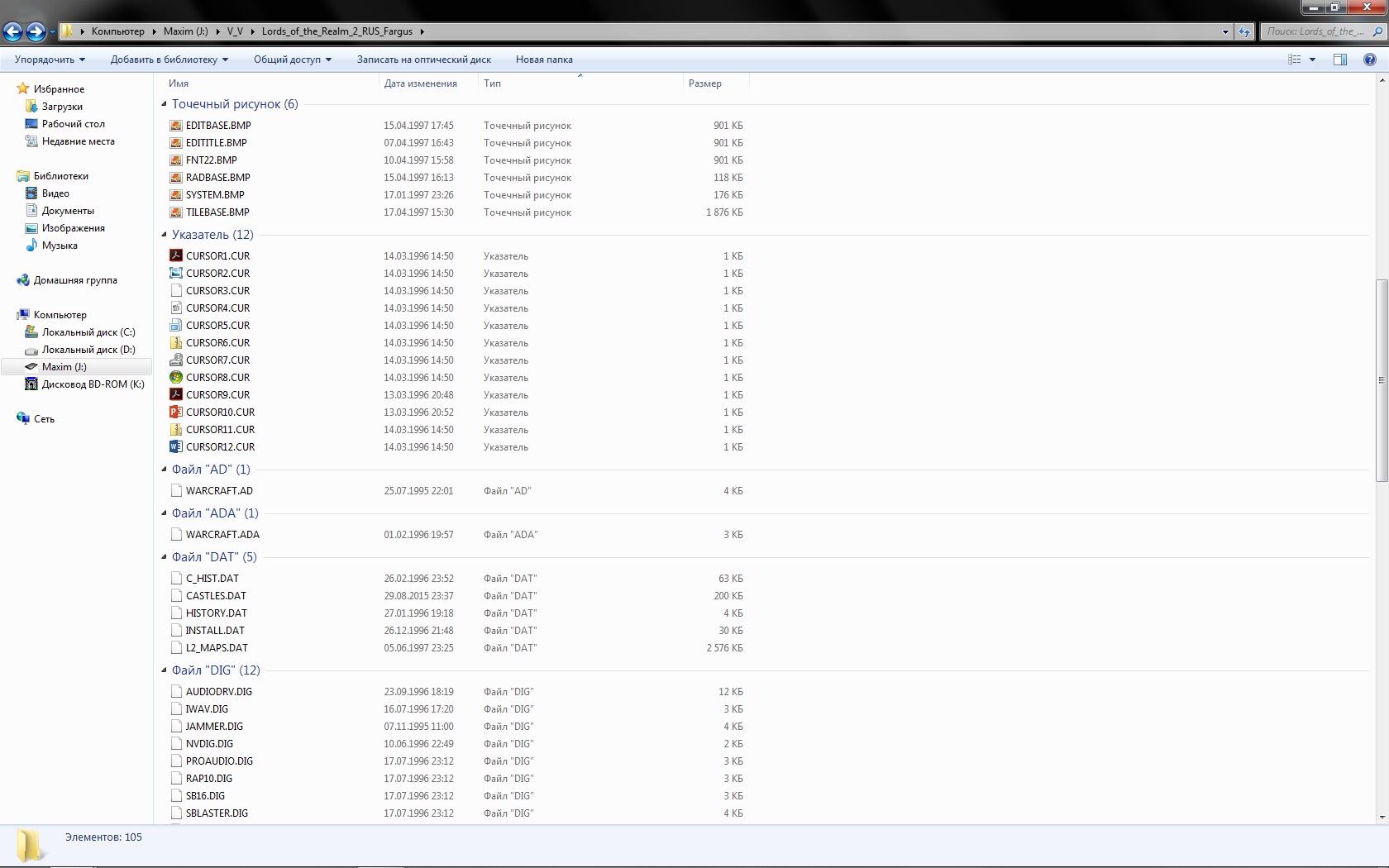Select the file "CASTLES.DAT"
This screenshot has height=868, width=1389.
216,596
